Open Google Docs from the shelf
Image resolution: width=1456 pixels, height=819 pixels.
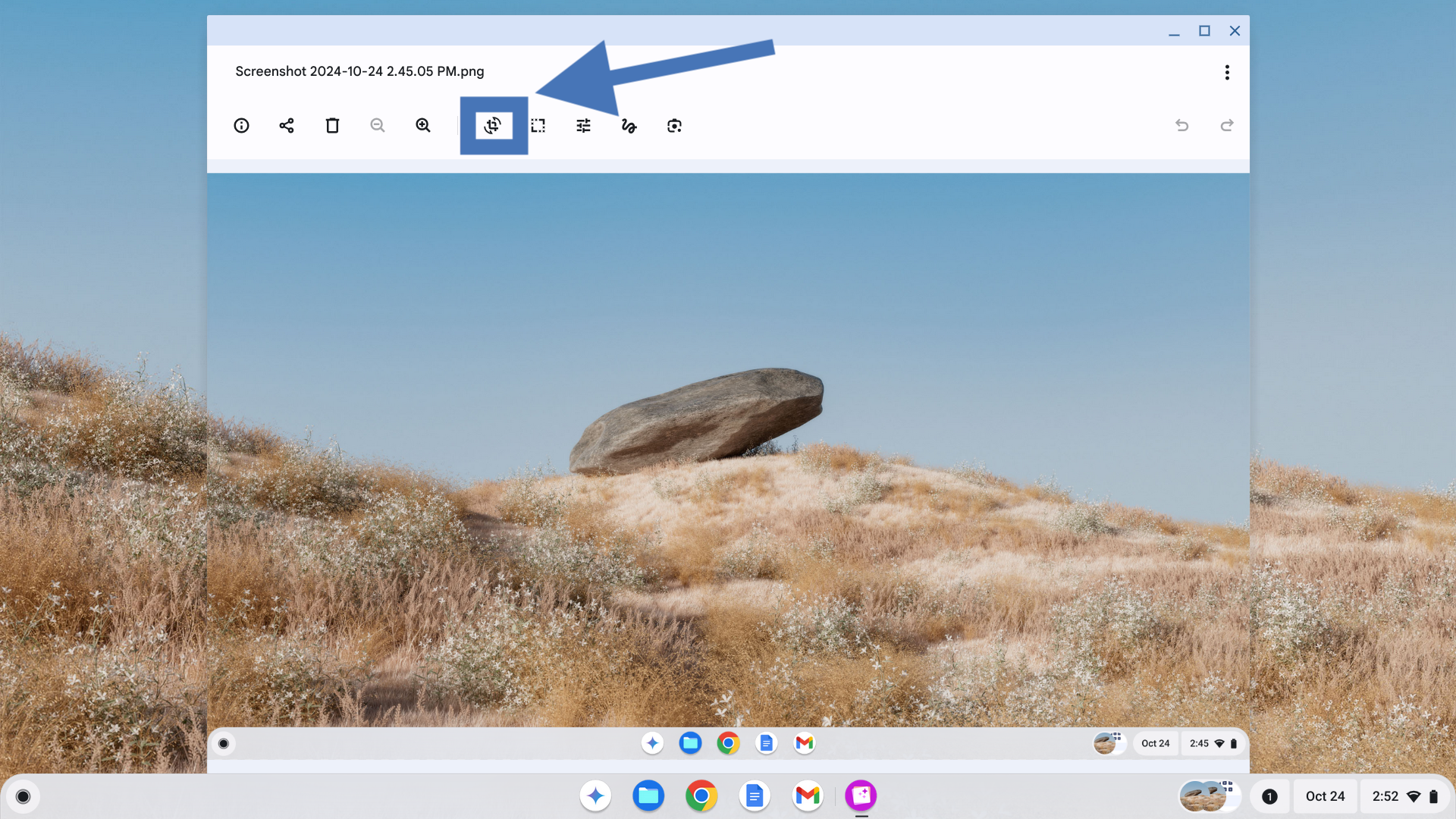coord(755,796)
